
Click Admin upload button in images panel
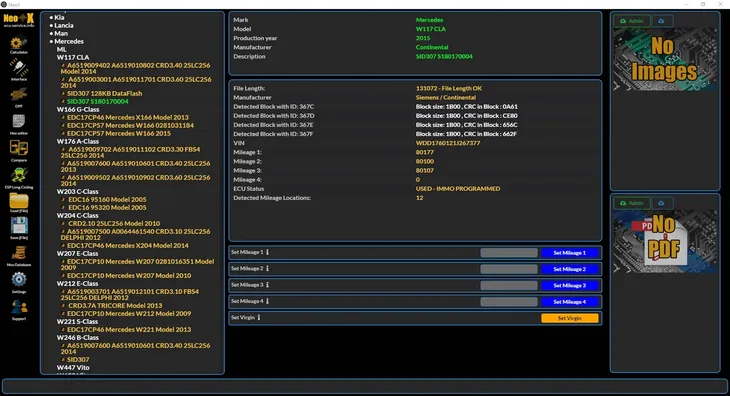tap(632, 21)
